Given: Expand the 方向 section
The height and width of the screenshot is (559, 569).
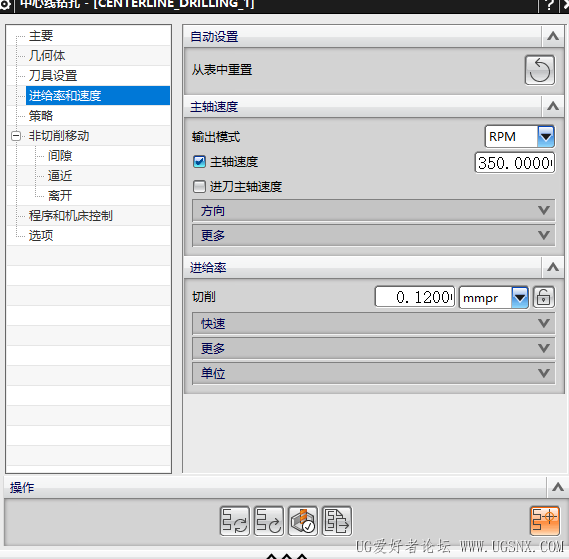Looking at the screenshot, I should pyautogui.click(x=373, y=211).
